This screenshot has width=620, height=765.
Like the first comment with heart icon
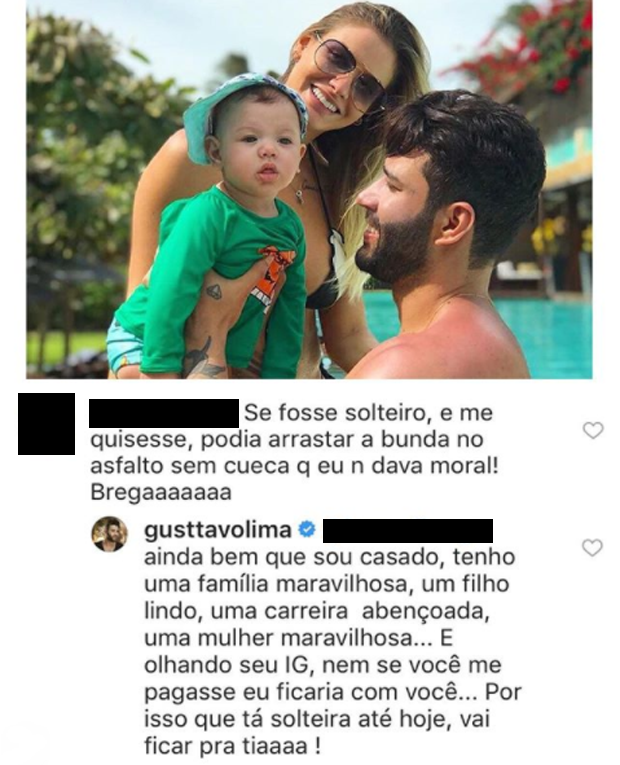[x=593, y=430]
